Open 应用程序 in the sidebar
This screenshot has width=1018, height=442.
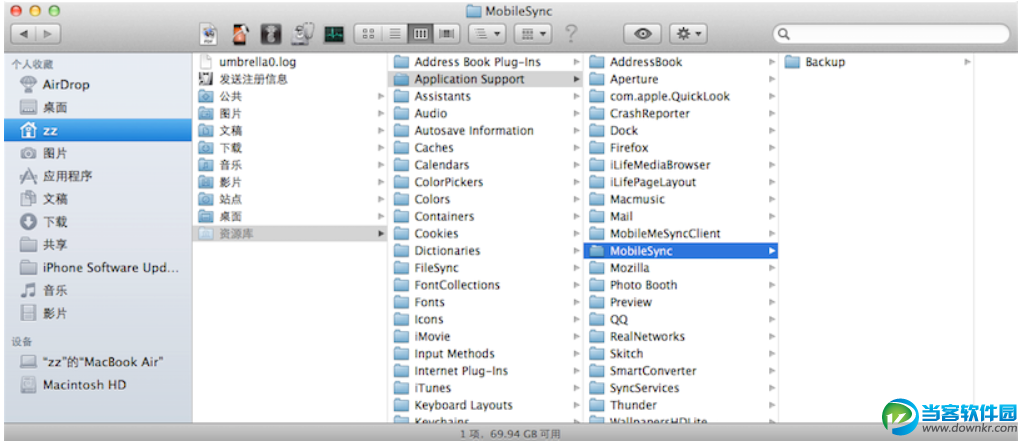(x=98, y=176)
